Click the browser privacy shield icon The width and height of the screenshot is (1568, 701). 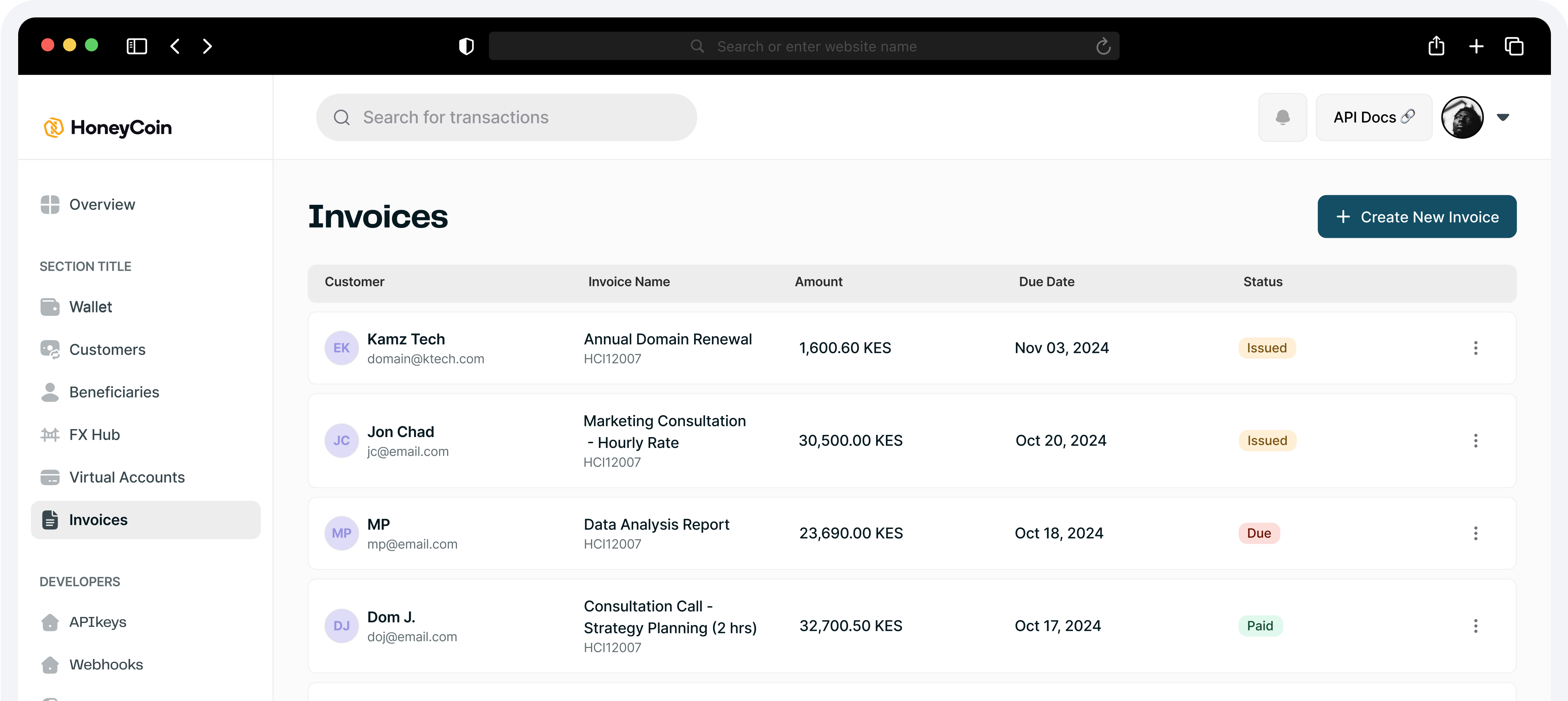(466, 46)
